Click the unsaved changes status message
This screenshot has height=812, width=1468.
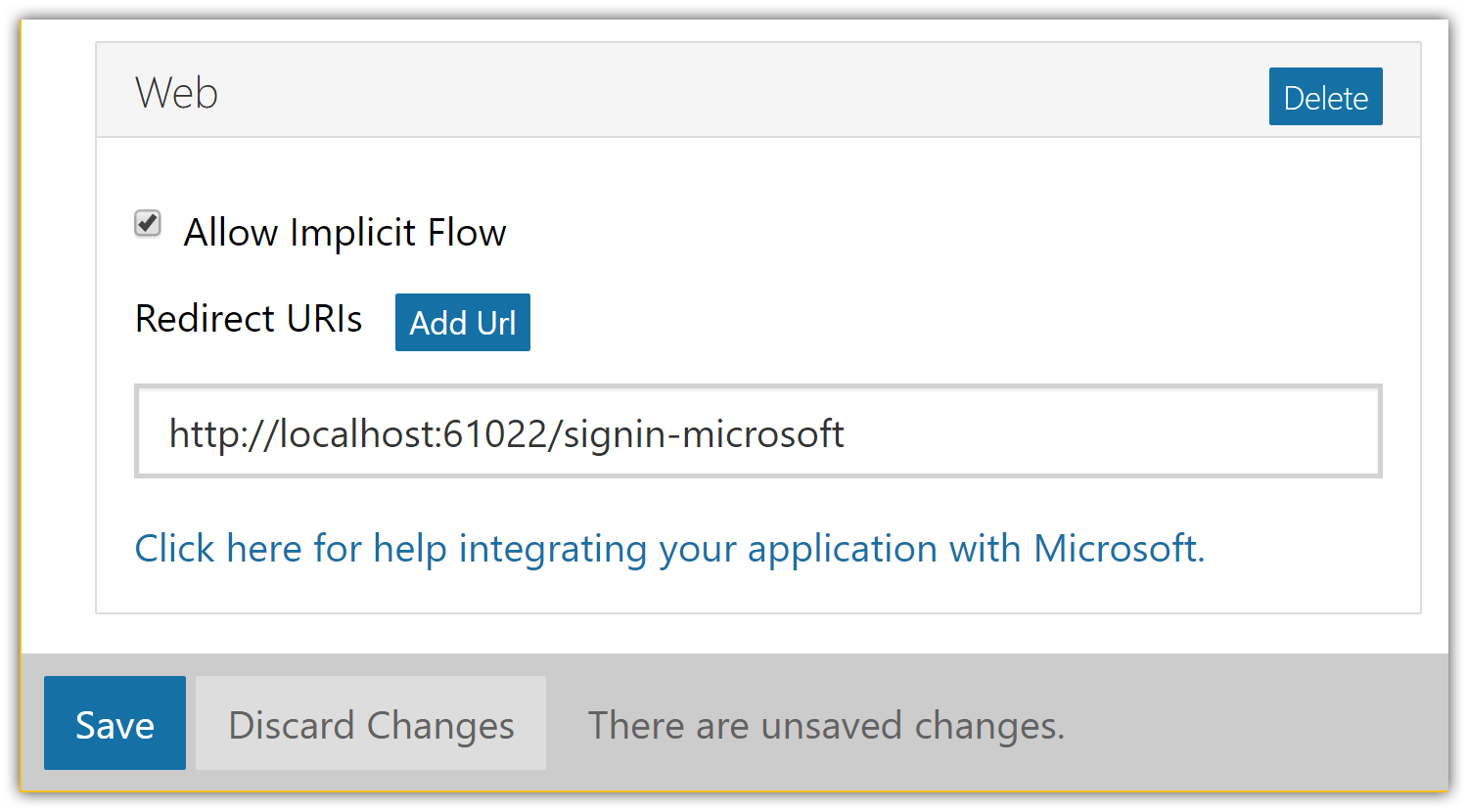pos(826,726)
